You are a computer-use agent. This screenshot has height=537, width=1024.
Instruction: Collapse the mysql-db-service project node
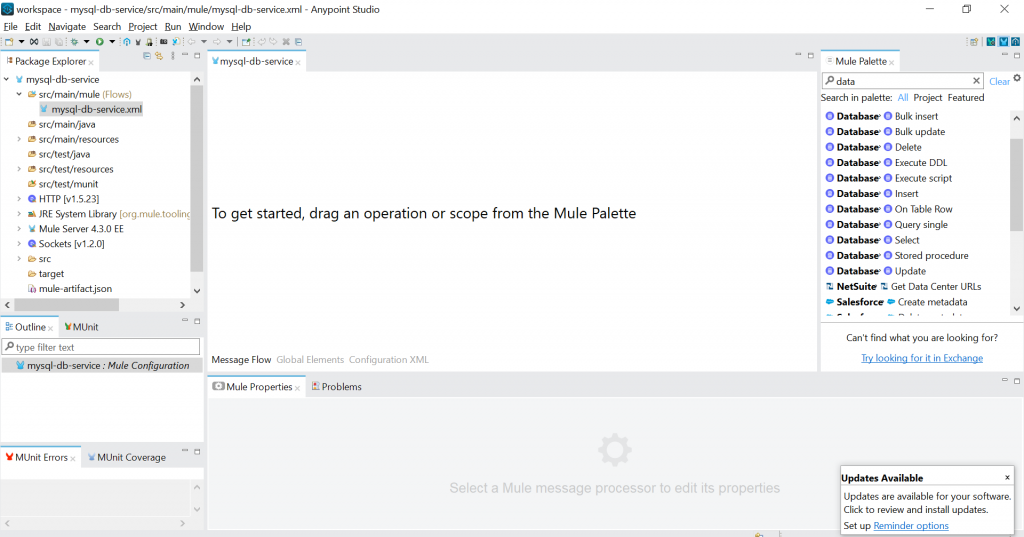pyautogui.click(x=7, y=79)
